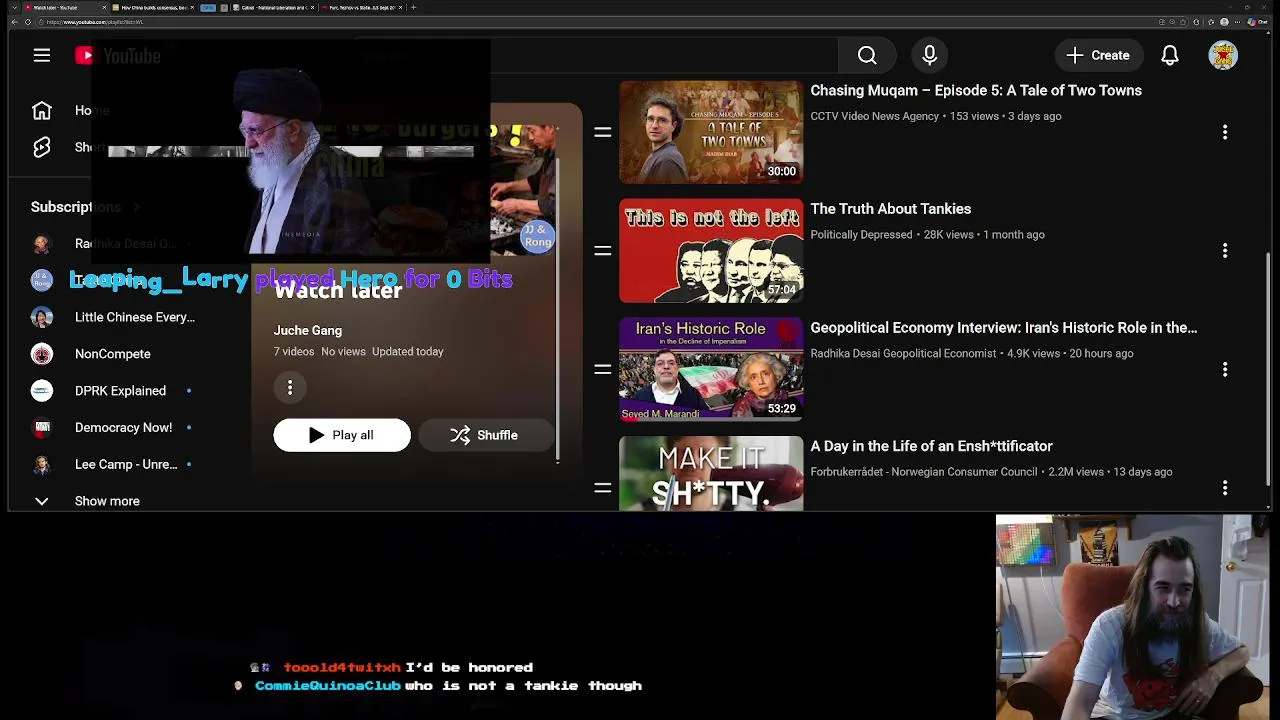Open the notifications bell

[1170, 56]
